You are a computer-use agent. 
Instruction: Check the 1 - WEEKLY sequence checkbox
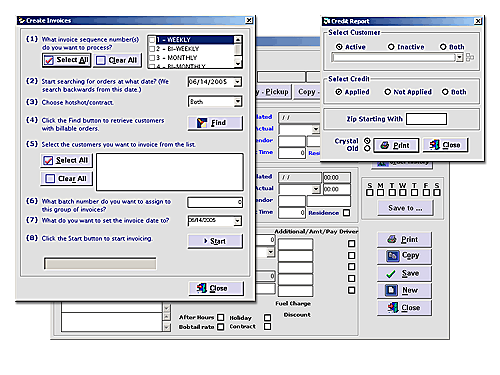152,40
